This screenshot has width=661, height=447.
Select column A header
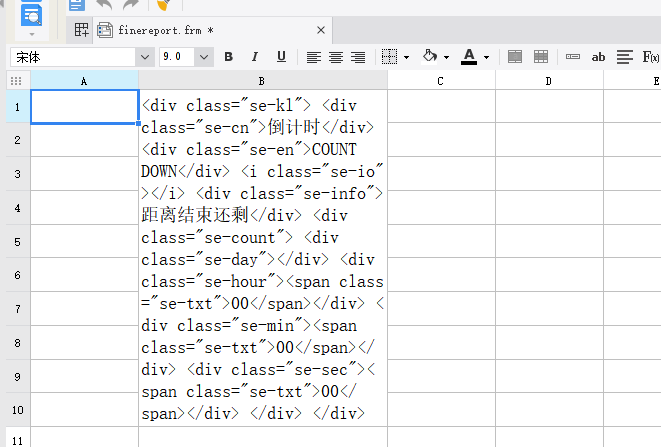pyautogui.click(x=84, y=81)
